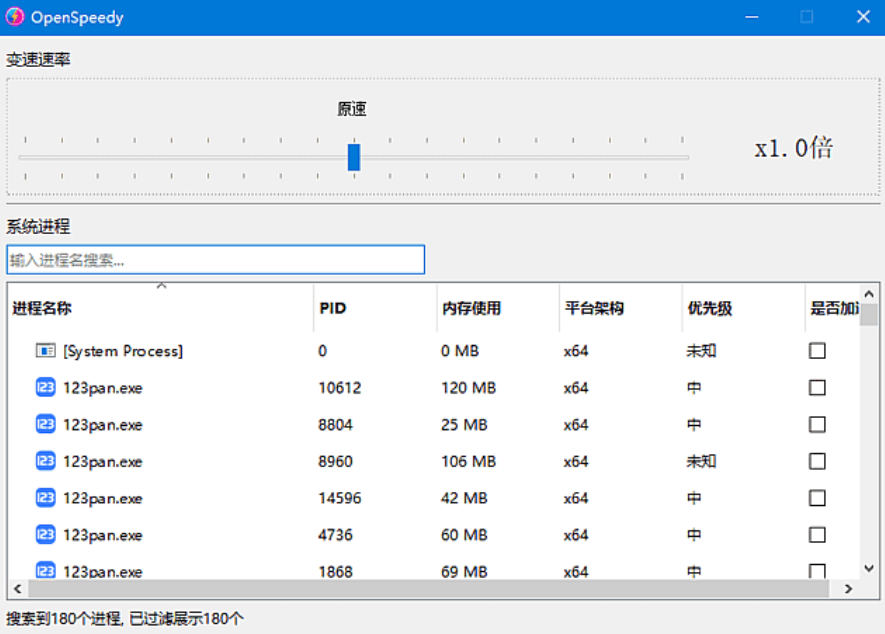Screen dimensions: 885x634
Task: Select the 123pan.exe icon for PID 8804
Action: pyautogui.click(x=44, y=424)
